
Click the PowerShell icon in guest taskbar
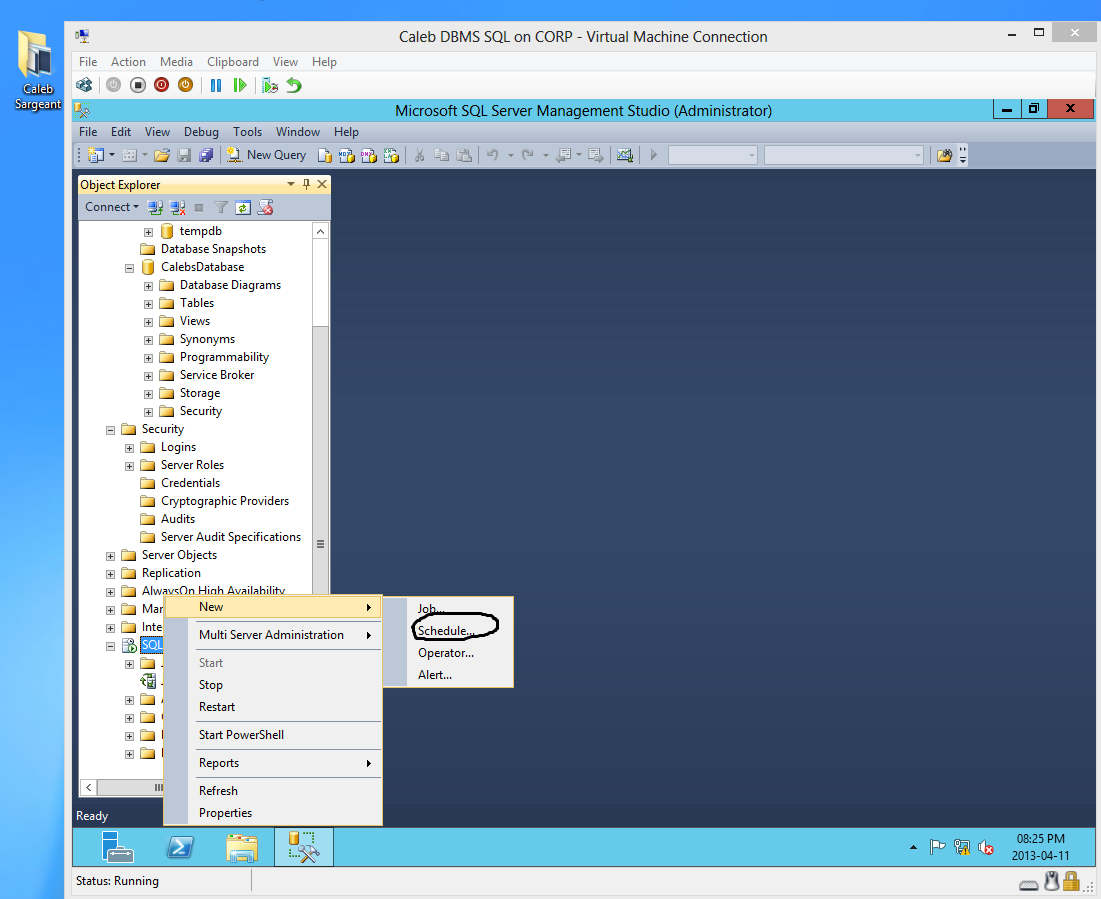tap(180, 848)
